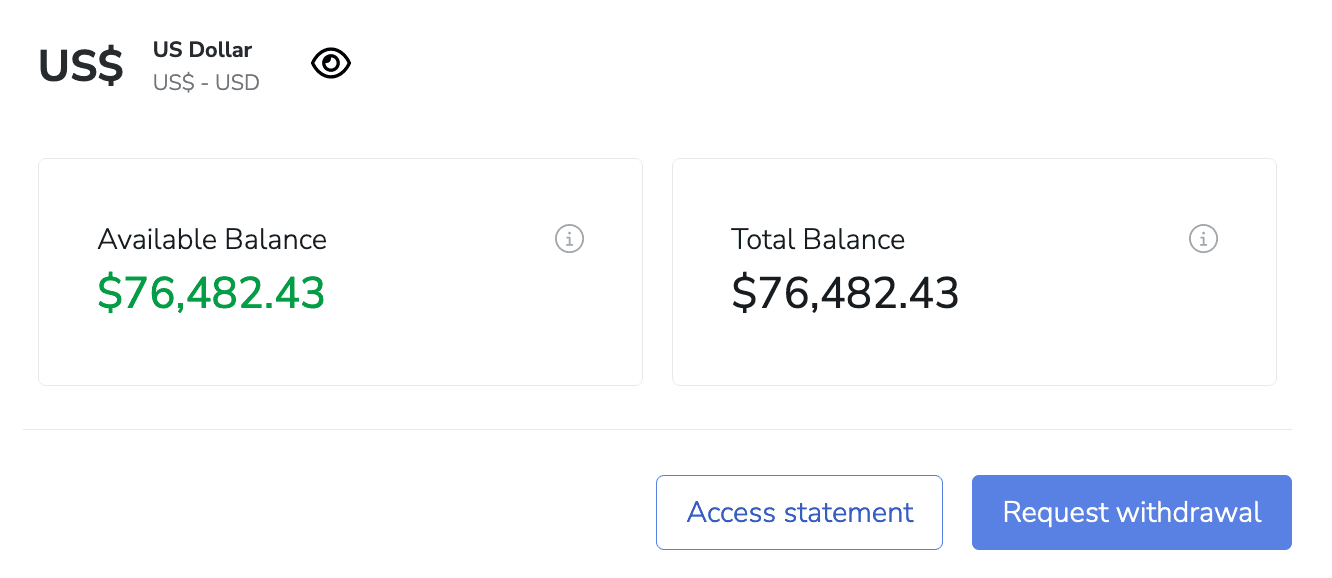Select the bold US Dollar currency name
This screenshot has width=1332, height=578.
pyautogui.click(x=202, y=49)
